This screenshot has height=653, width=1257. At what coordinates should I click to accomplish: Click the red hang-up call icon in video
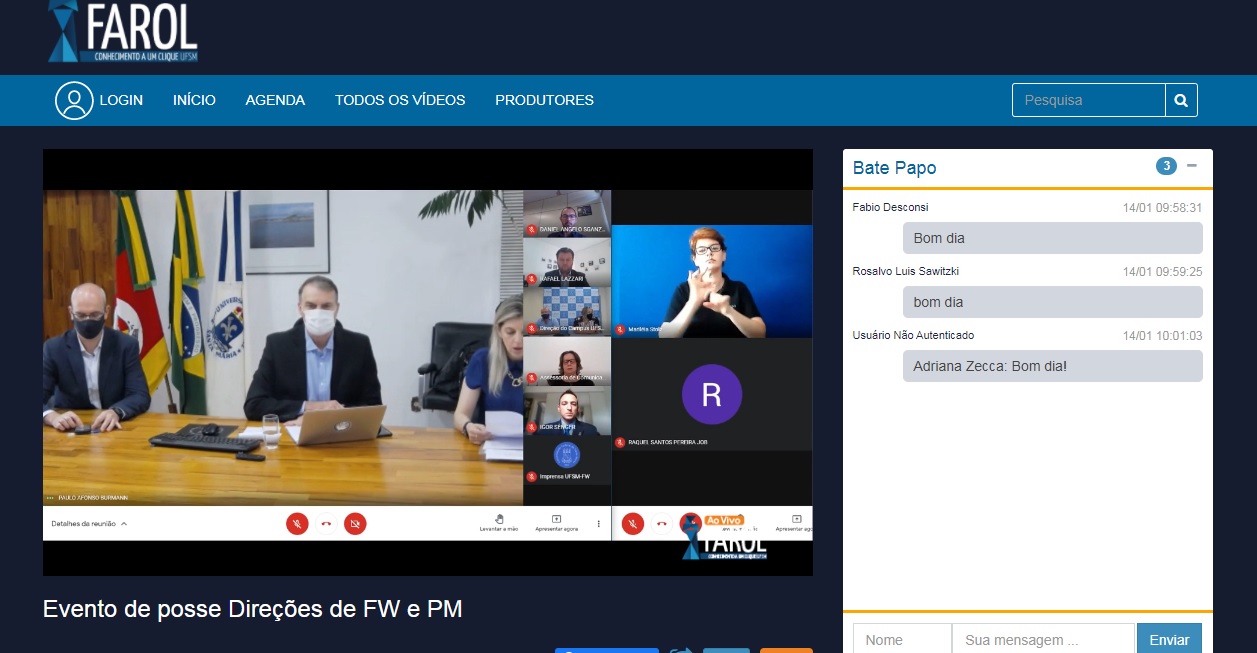pyautogui.click(x=326, y=523)
